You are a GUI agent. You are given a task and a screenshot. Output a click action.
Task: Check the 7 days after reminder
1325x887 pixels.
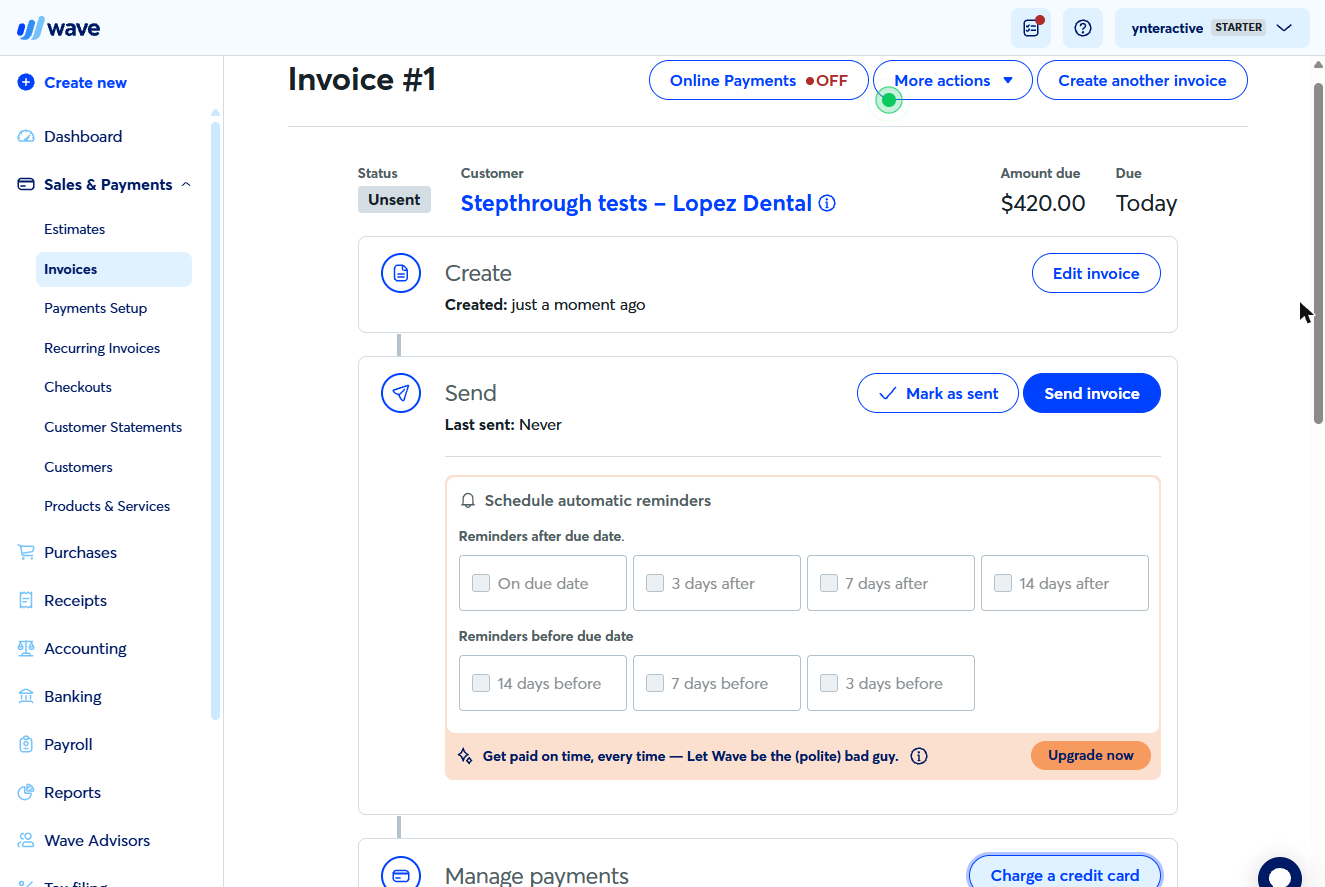(x=829, y=583)
